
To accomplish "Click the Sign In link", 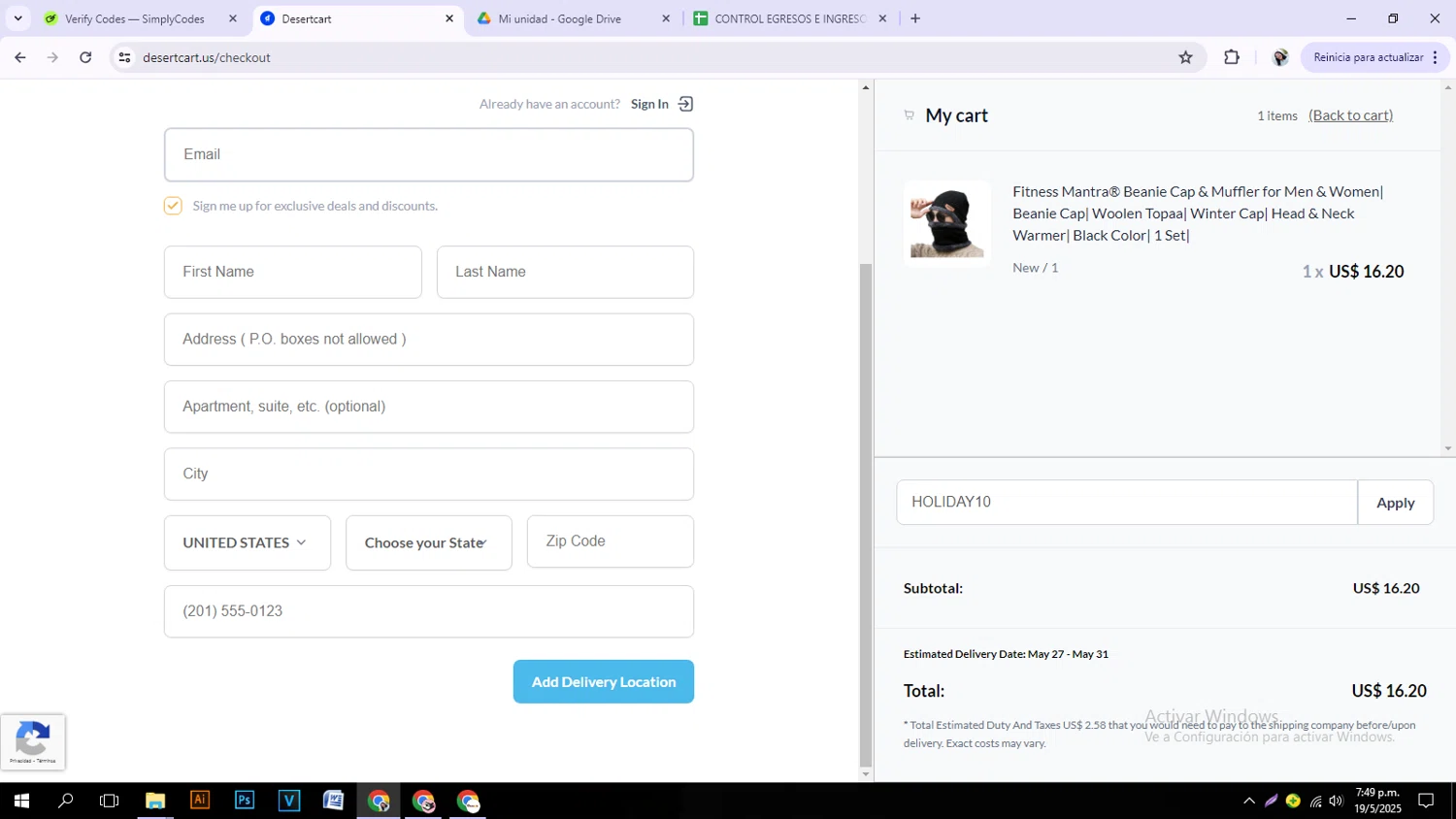I will tap(649, 104).
